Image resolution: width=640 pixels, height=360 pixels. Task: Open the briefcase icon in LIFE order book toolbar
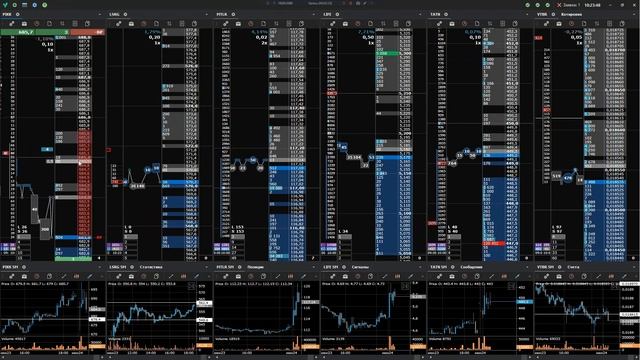click(x=345, y=24)
